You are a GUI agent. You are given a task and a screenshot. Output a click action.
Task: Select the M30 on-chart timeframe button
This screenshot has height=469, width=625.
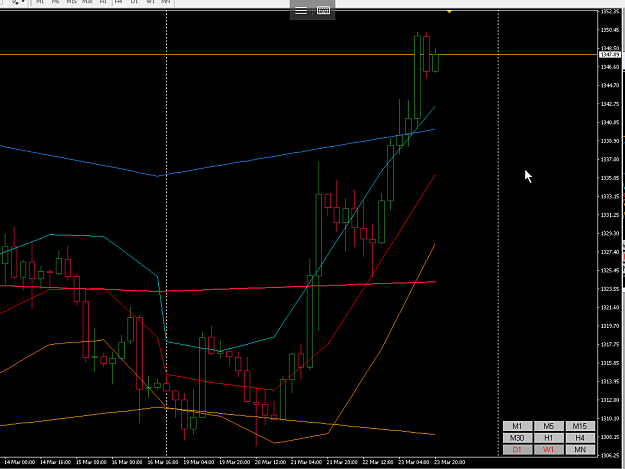517,438
